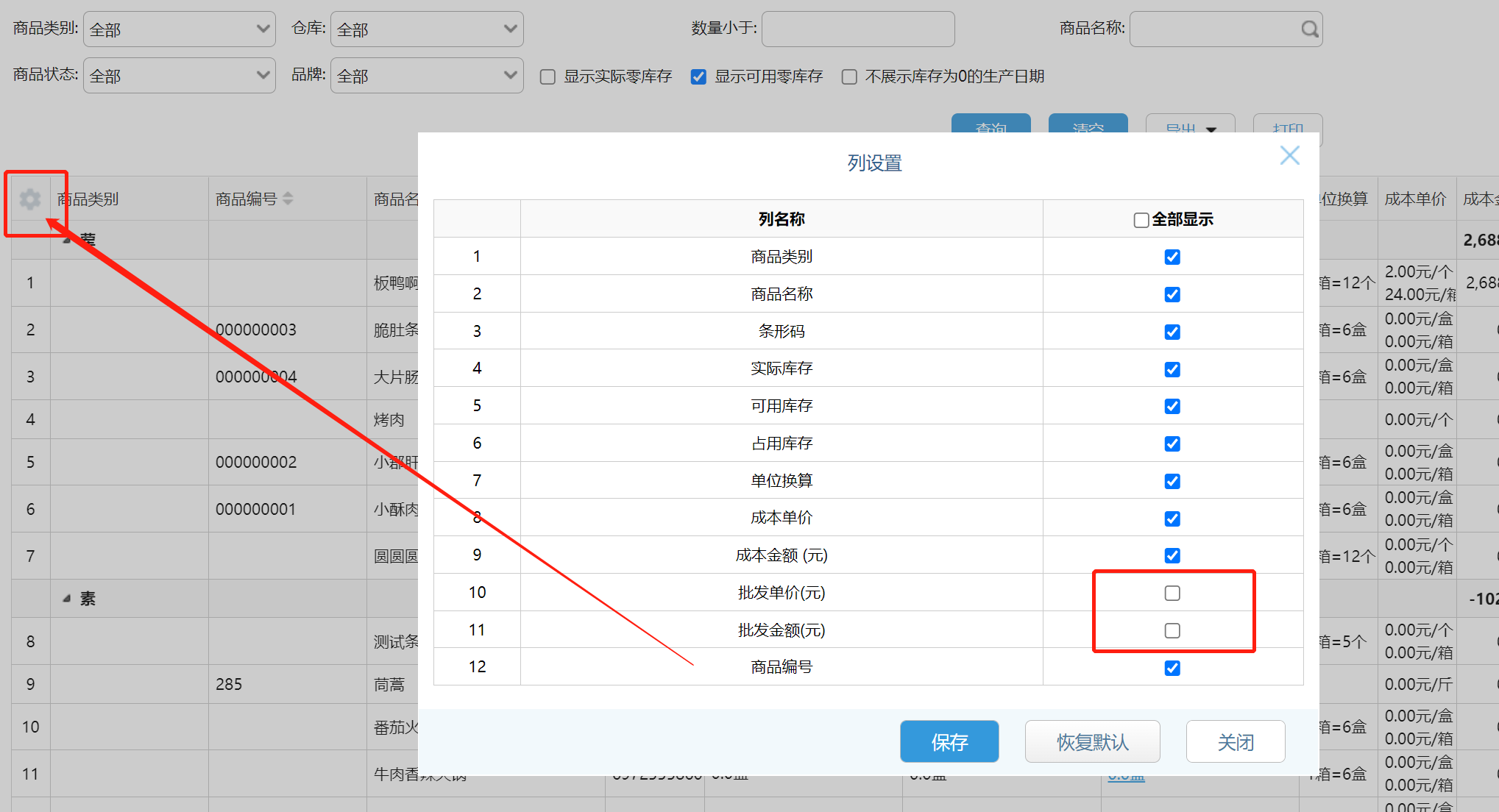This screenshot has width=1499, height=812.
Task: Click 烤肉 product name
Action: pyautogui.click(x=389, y=419)
